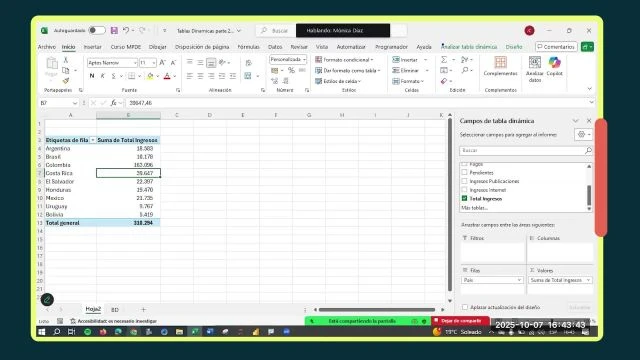The image size is (640, 360).
Task: Click the horizontal sheet scrollbar
Action: [378, 310]
